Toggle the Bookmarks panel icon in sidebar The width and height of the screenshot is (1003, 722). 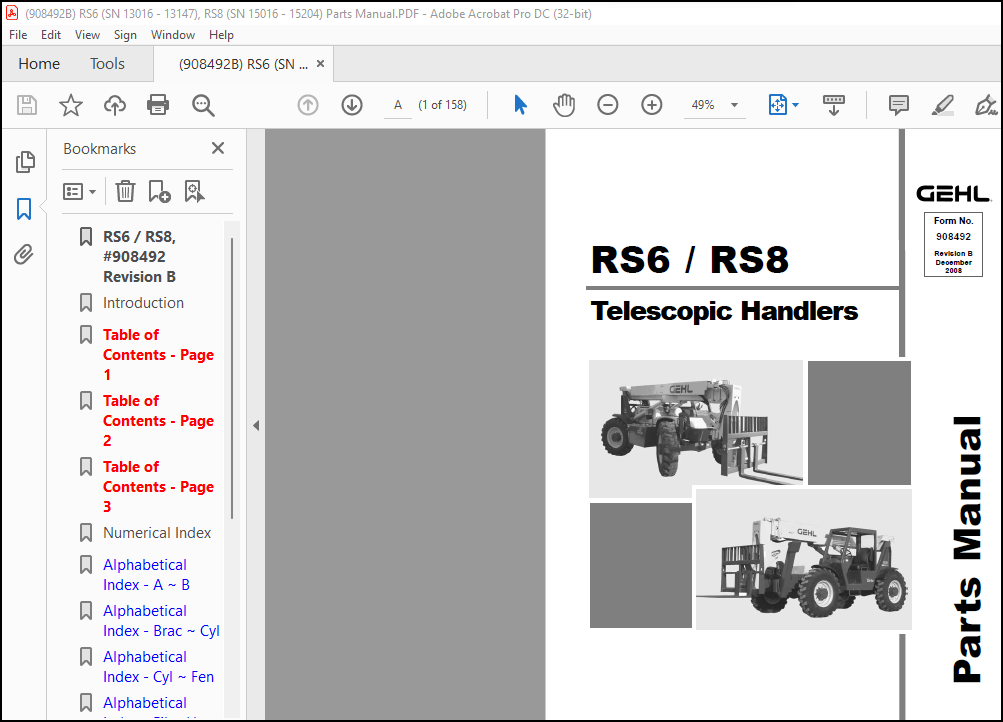coord(24,208)
